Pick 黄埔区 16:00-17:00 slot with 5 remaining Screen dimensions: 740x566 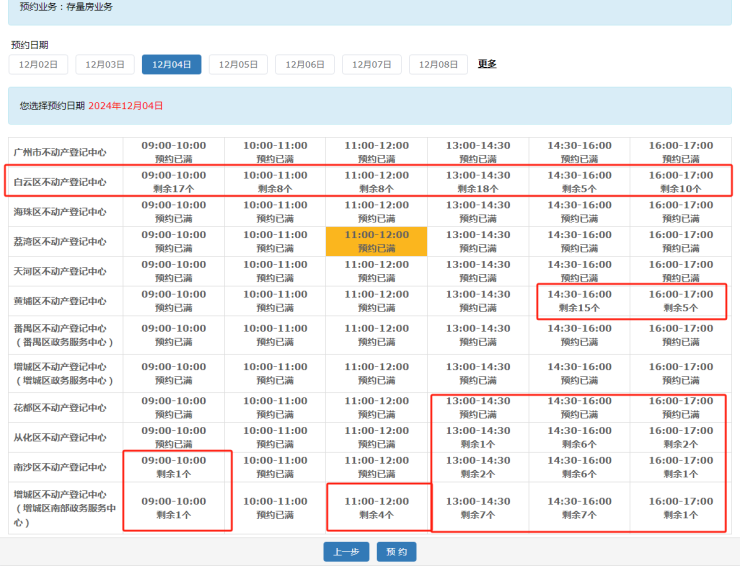point(681,301)
